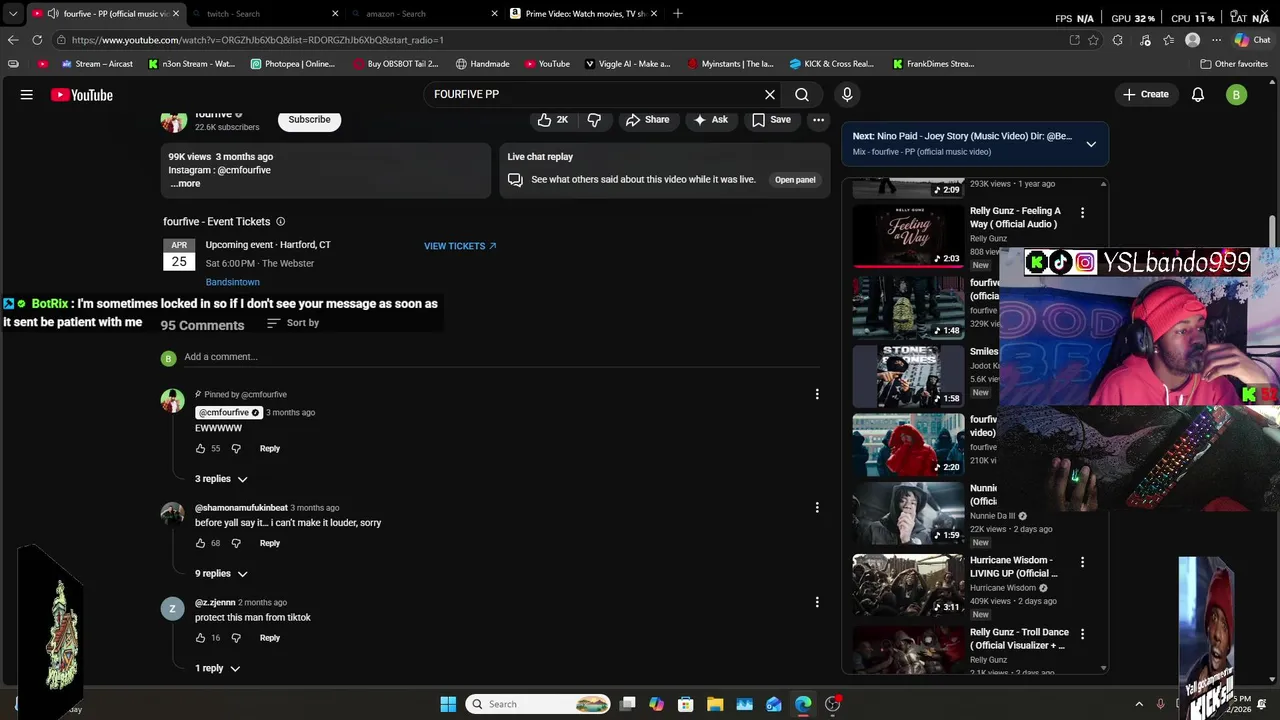Expand the 9 replies thread
This screenshot has height=720, width=1280.
(x=221, y=574)
